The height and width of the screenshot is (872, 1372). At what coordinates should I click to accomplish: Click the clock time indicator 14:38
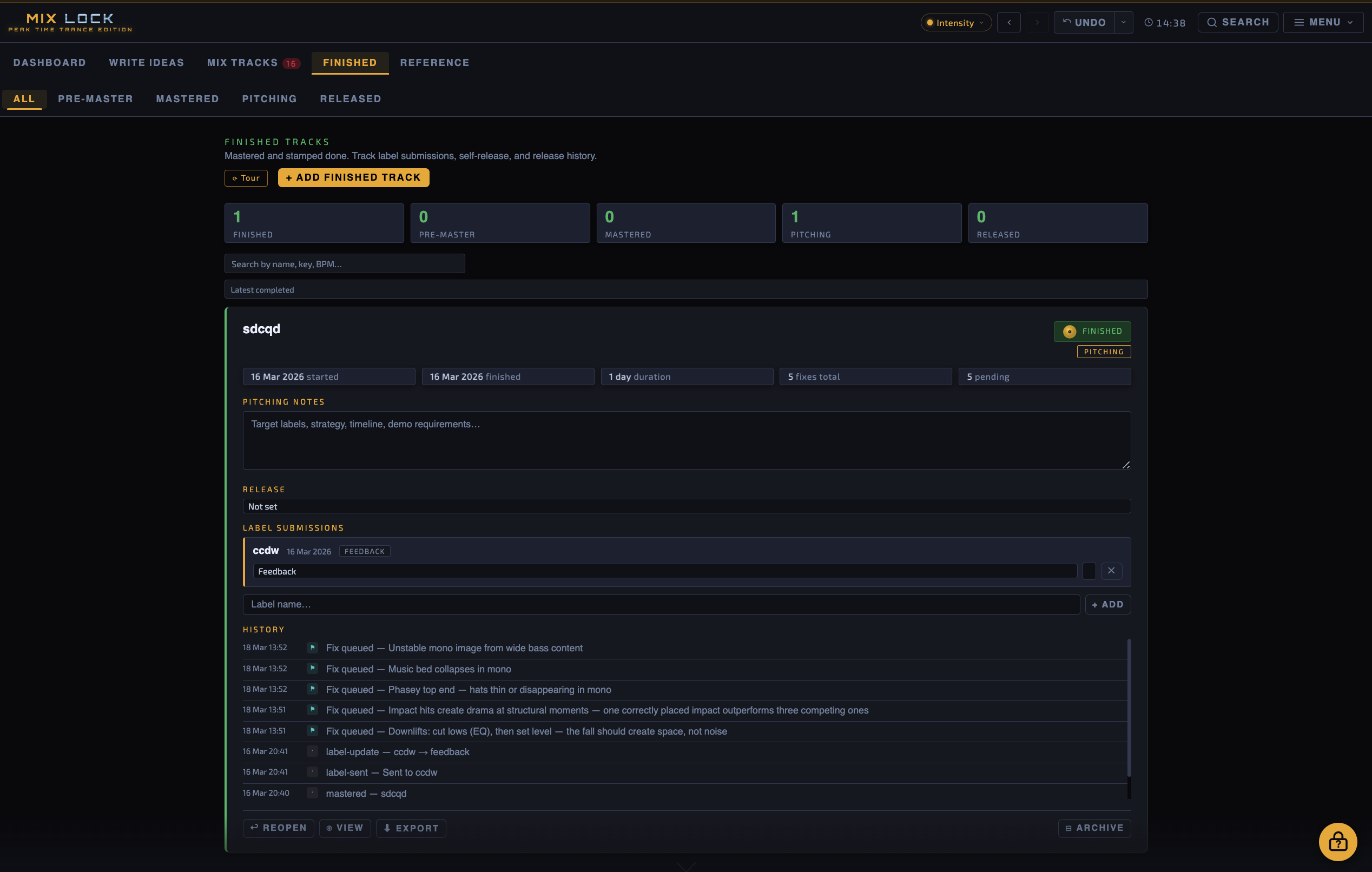pyautogui.click(x=1165, y=23)
